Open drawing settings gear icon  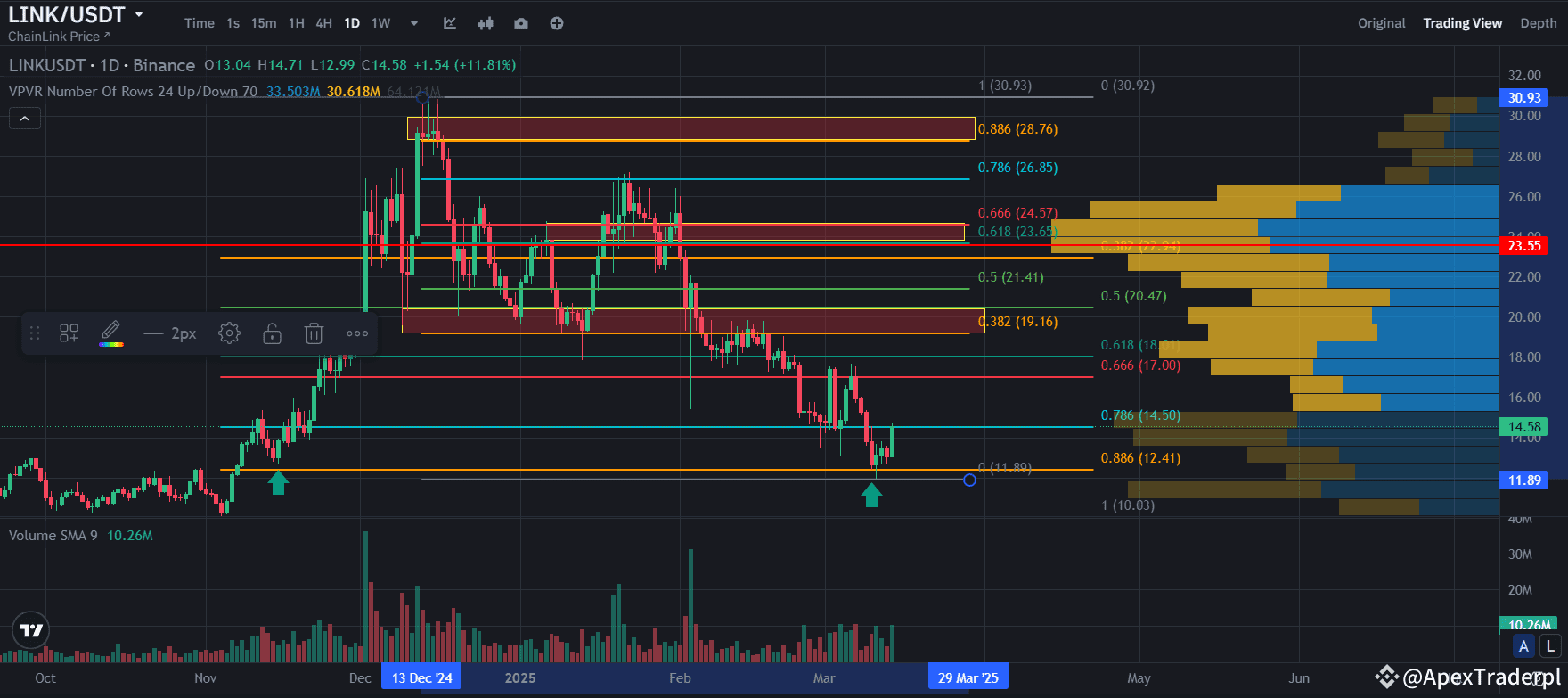(229, 333)
